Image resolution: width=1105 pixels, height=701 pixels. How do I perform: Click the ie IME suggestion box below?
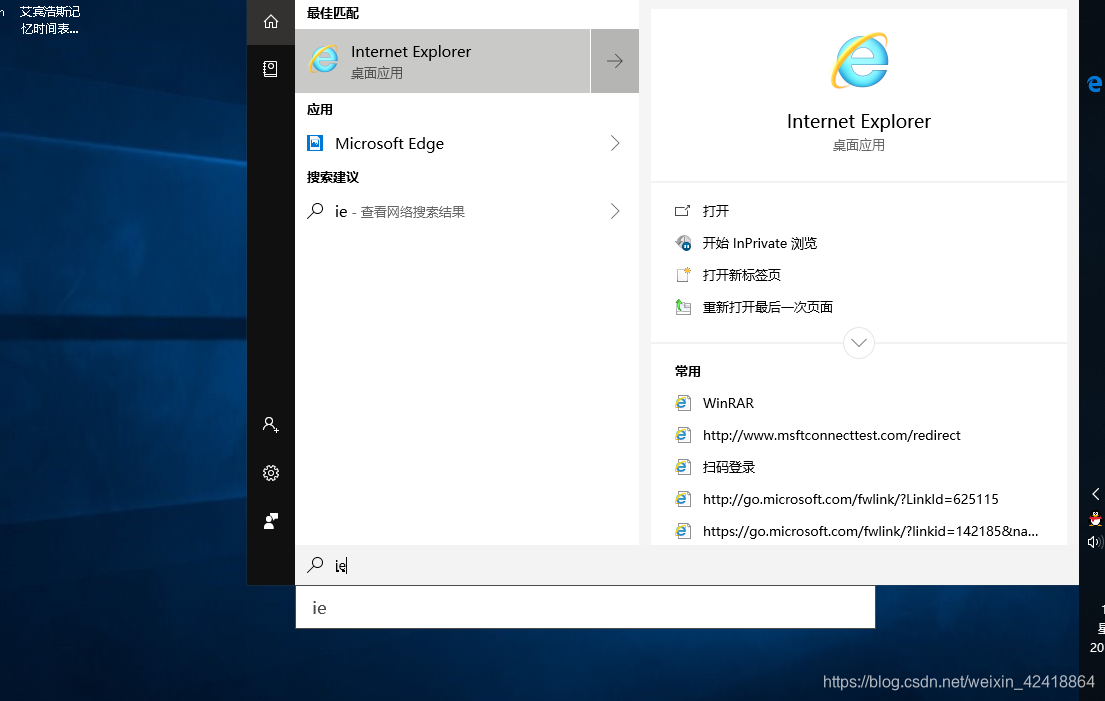[x=585, y=607]
